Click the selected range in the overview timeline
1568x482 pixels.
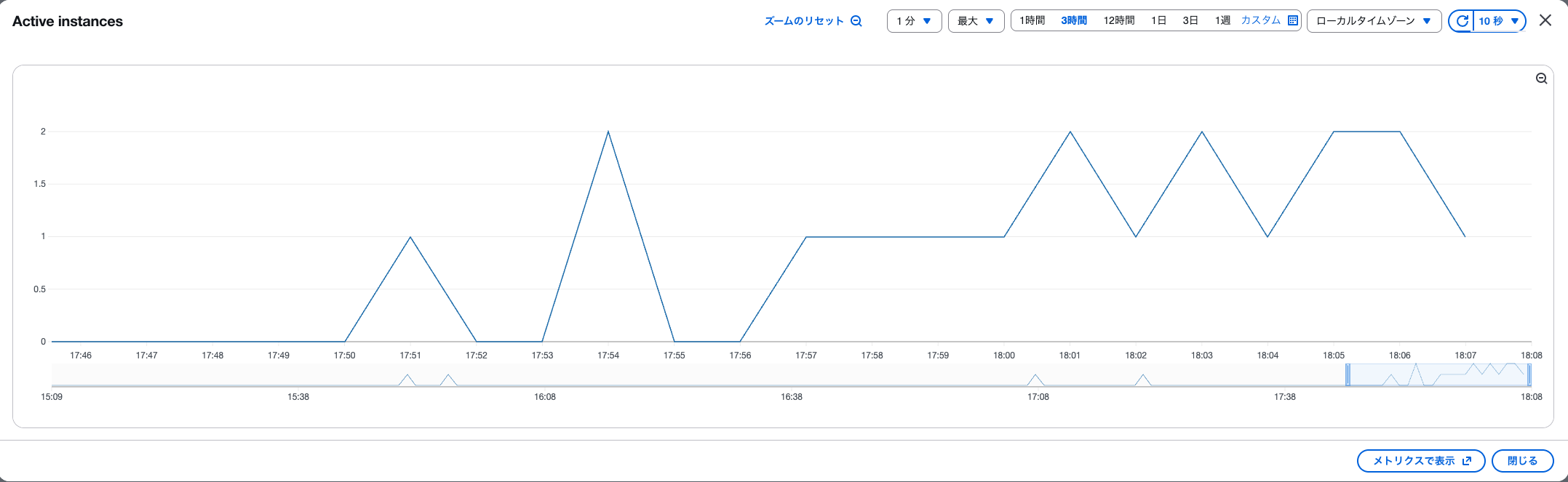1438,374
